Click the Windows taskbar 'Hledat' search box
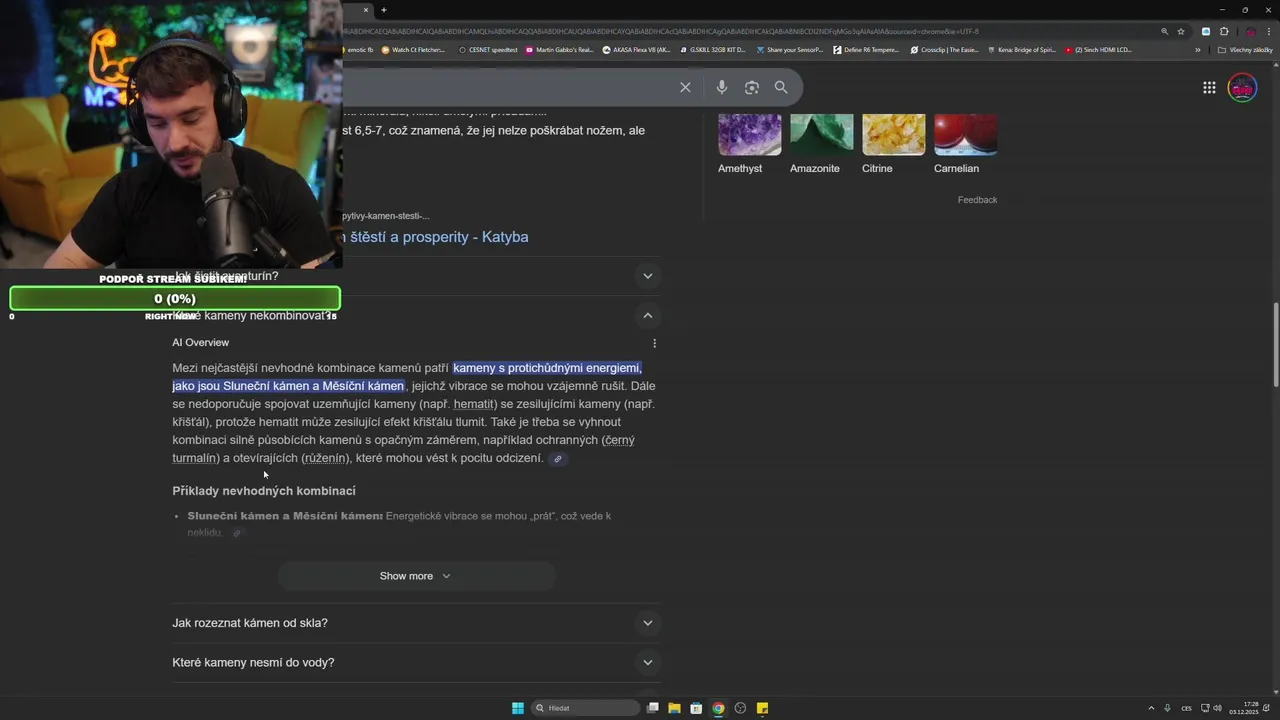Image resolution: width=1280 pixels, height=720 pixels. (586, 708)
